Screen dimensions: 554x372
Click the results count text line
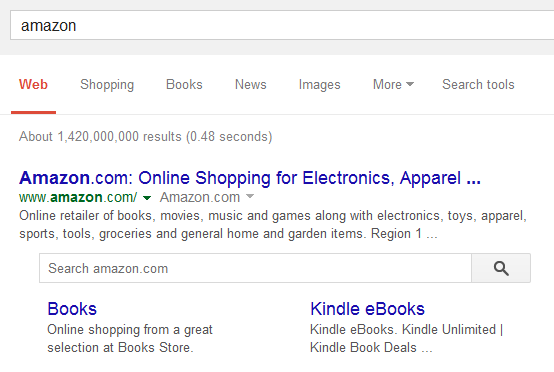pyautogui.click(x=146, y=137)
